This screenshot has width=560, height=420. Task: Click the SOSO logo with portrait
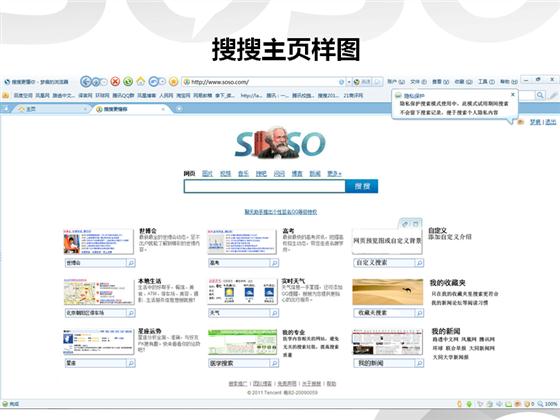280,143
